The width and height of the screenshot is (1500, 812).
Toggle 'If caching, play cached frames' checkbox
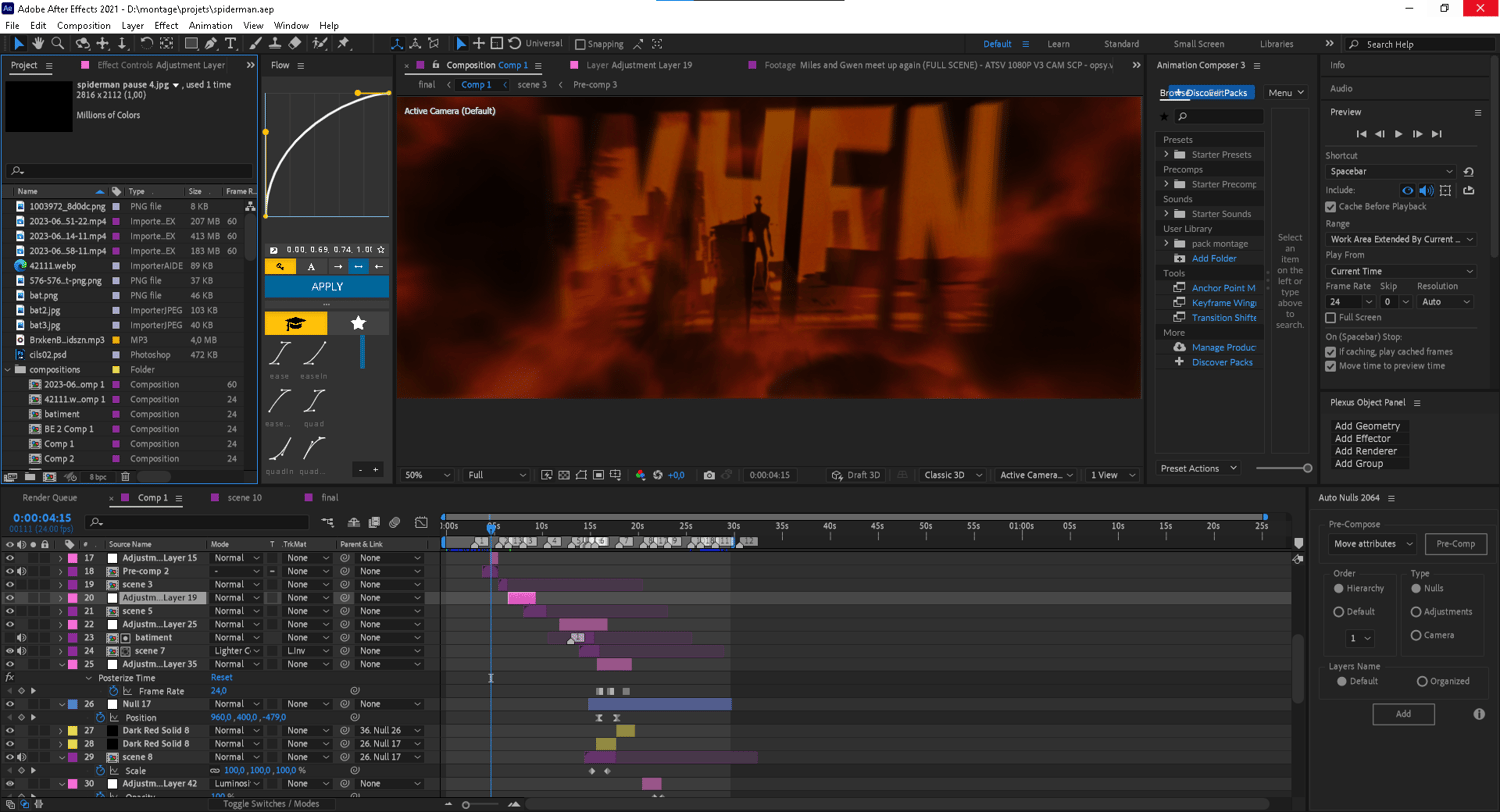pyautogui.click(x=1330, y=352)
